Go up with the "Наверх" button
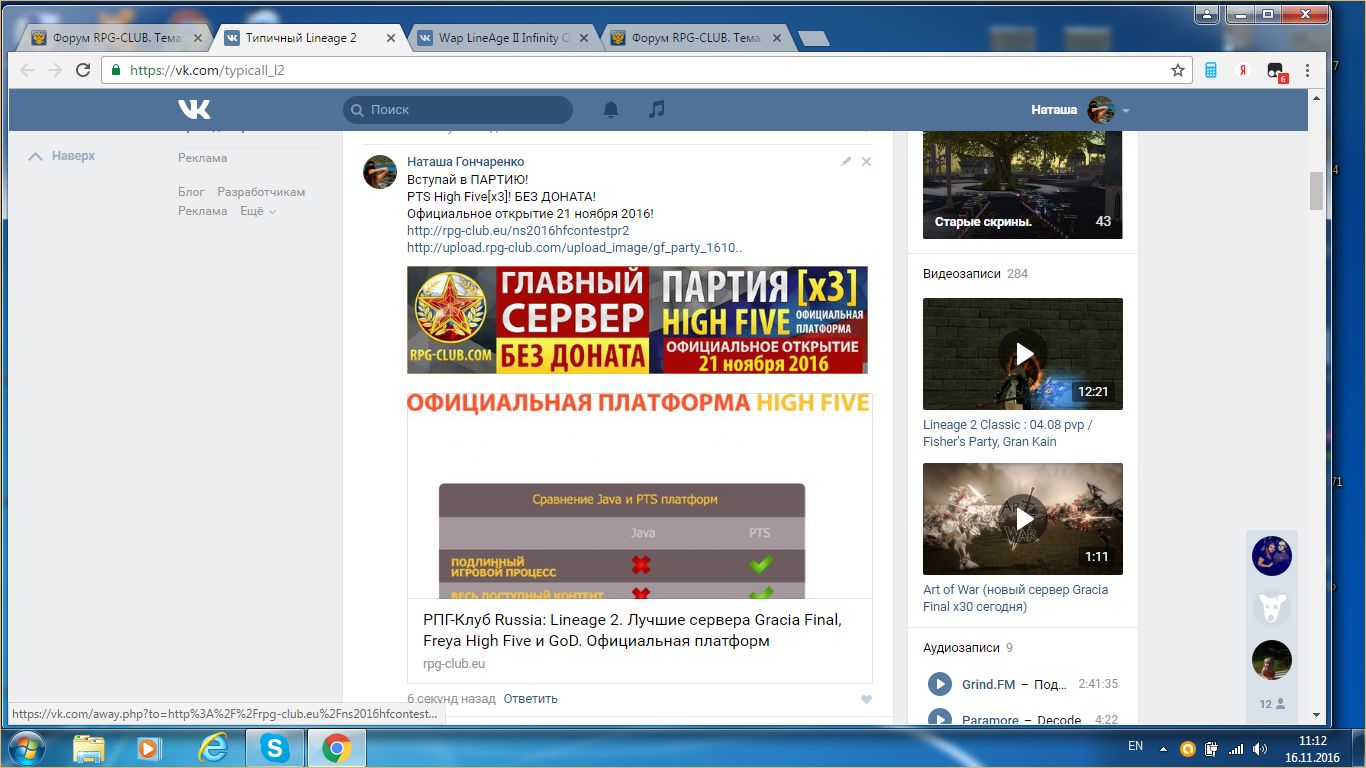 click(x=62, y=156)
